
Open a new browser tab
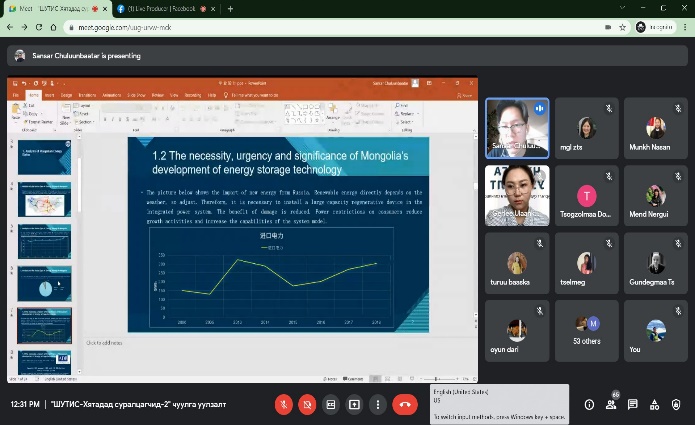click(x=230, y=9)
